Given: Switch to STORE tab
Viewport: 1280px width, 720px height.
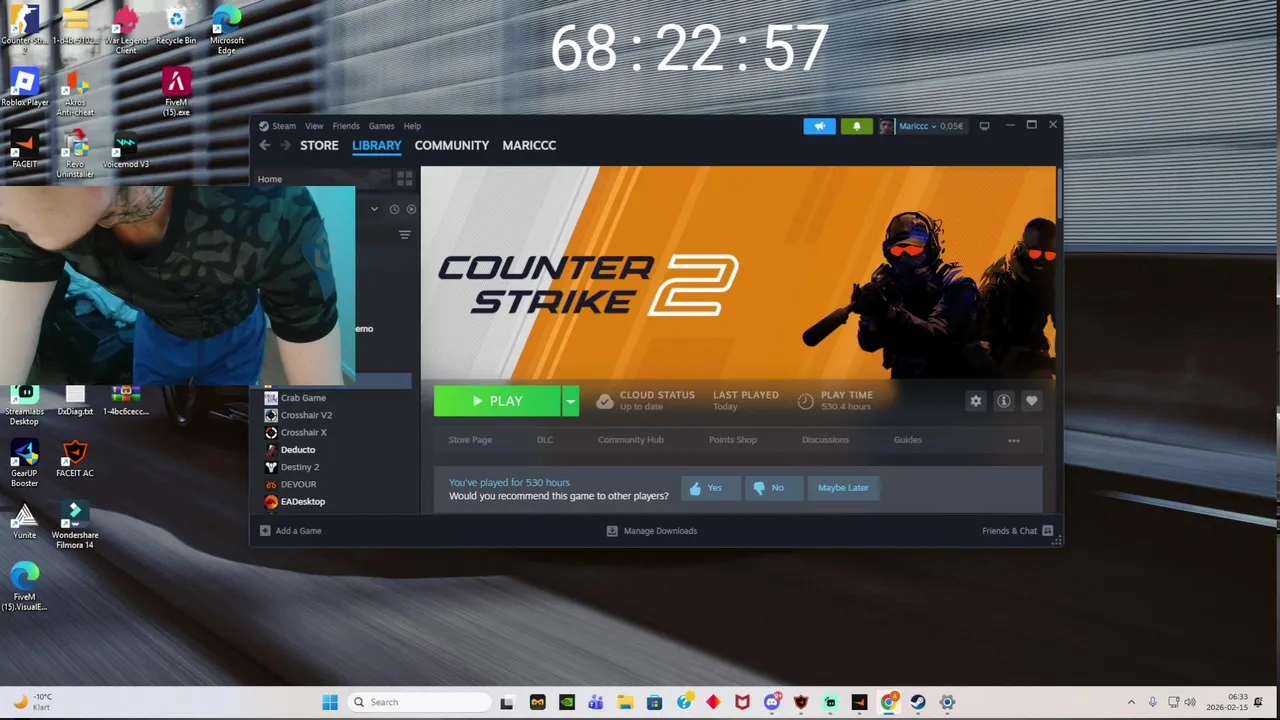Looking at the screenshot, I should pyautogui.click(x=319, y=145).
